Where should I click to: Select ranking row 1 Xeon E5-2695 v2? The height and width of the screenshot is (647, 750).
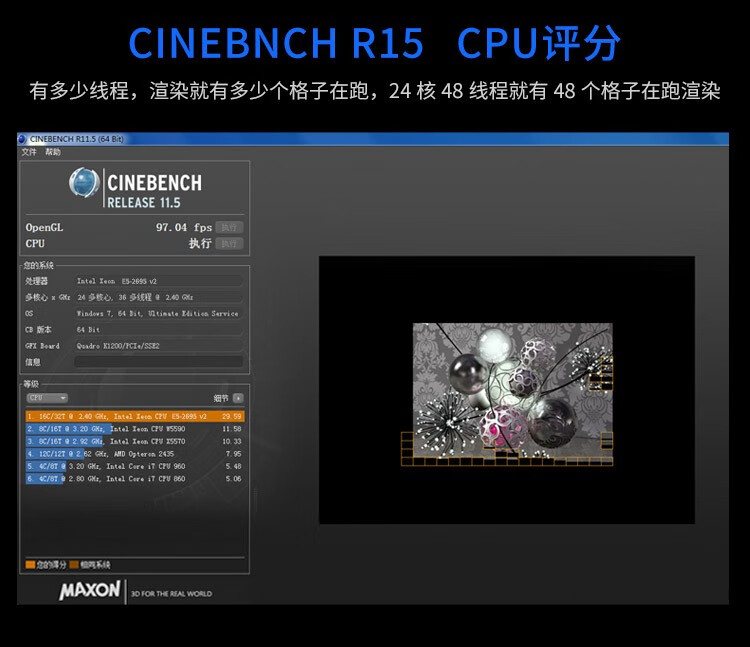pyautogui.click(x=135, y=416)
